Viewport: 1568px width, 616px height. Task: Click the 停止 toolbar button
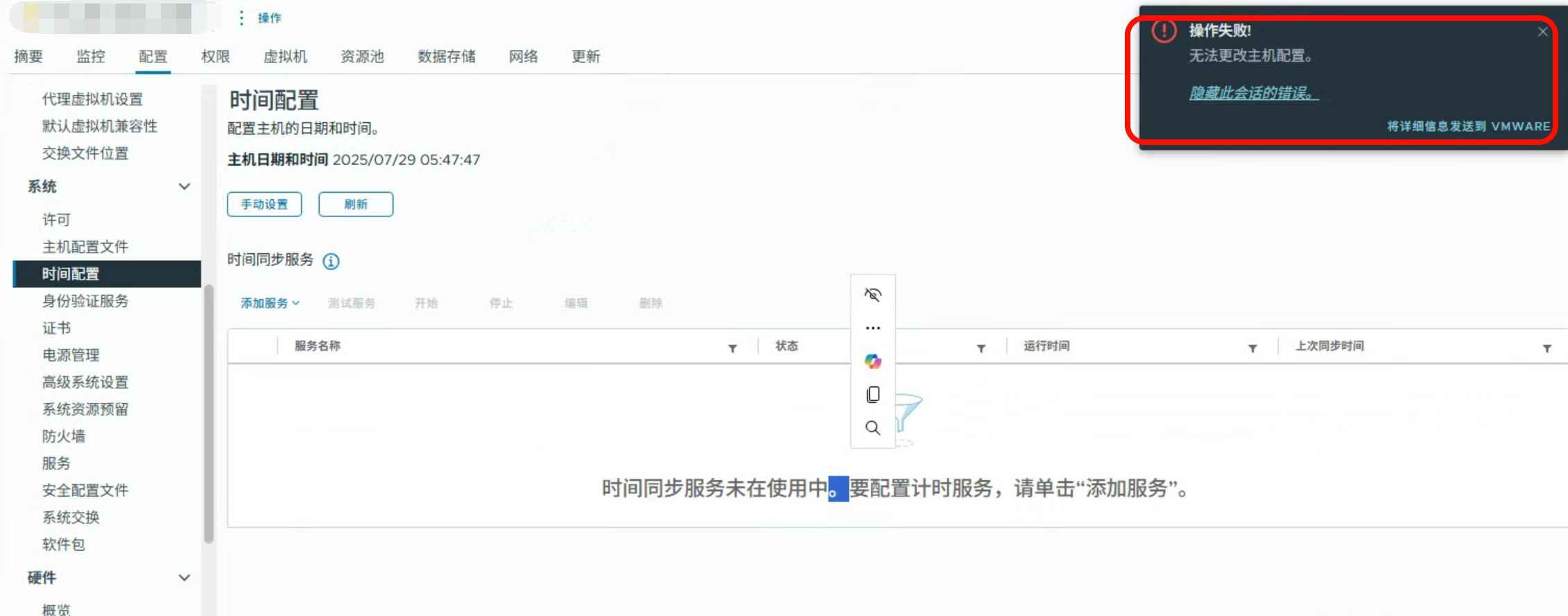click(x=501, y=303)
